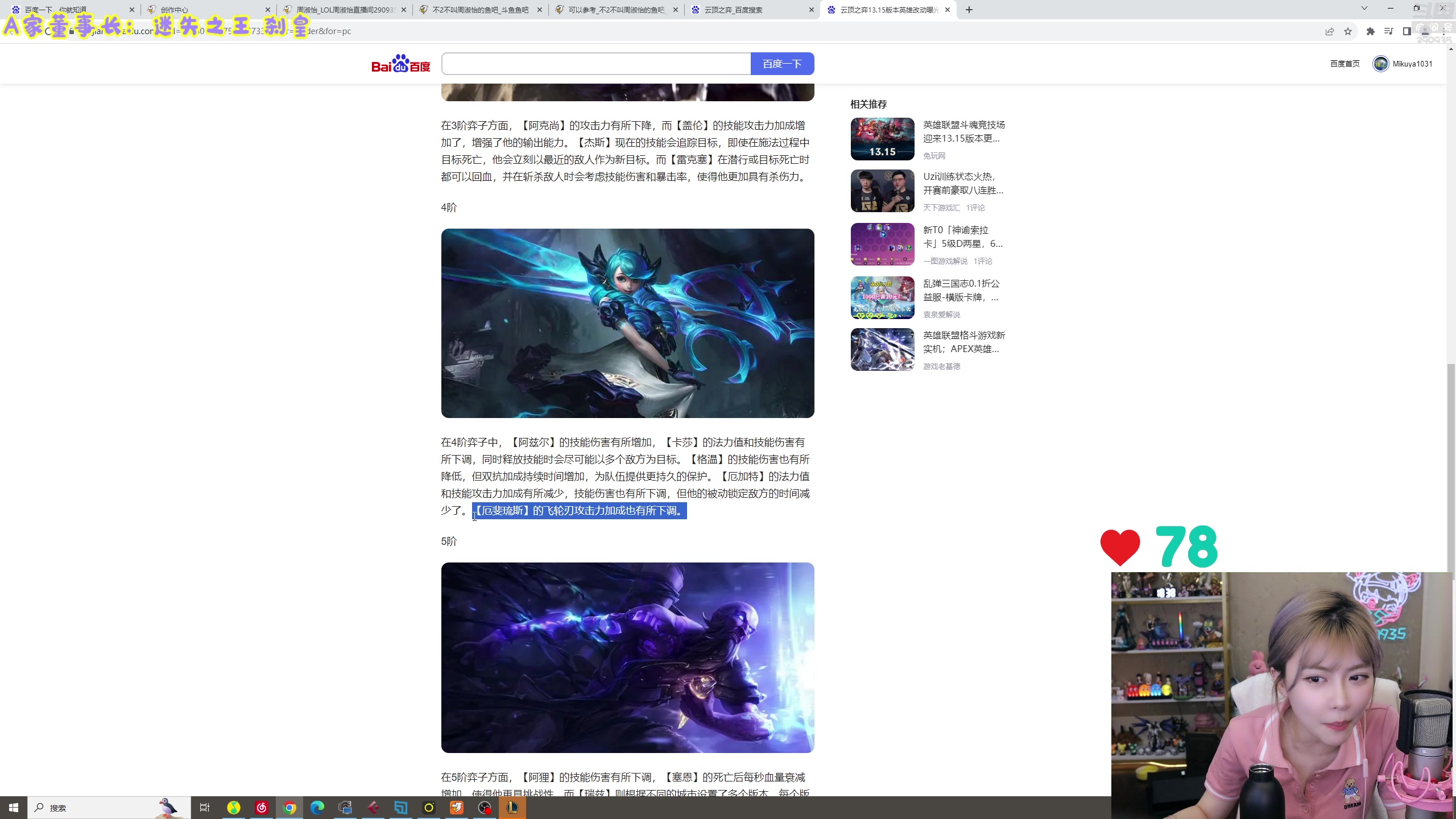The image size is (1456, 819).
Task: Click the 百度一下 search button
Action: click(x=782, y=64)
